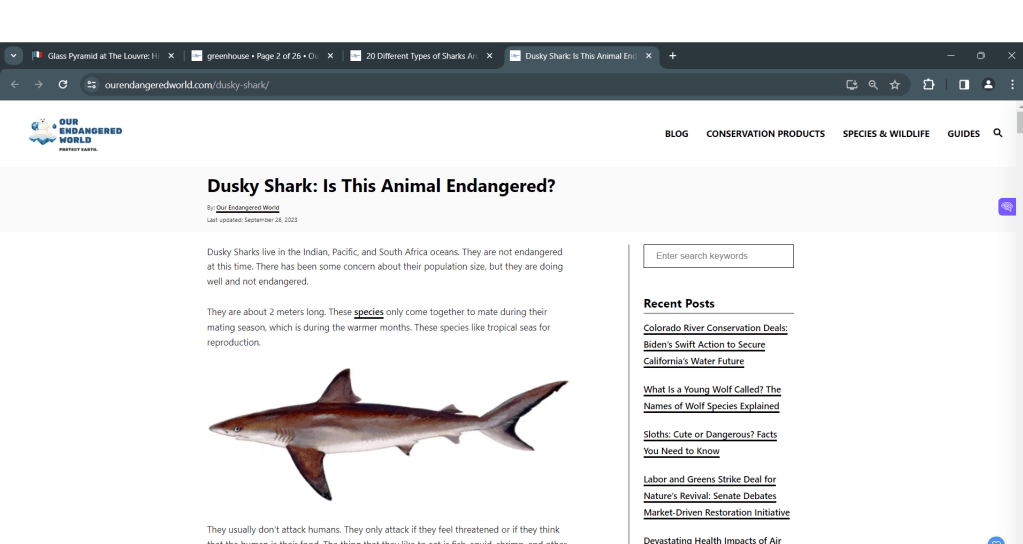Open the browser extensions puzzle icon
1023x544 pixels.
coord(929,85)
